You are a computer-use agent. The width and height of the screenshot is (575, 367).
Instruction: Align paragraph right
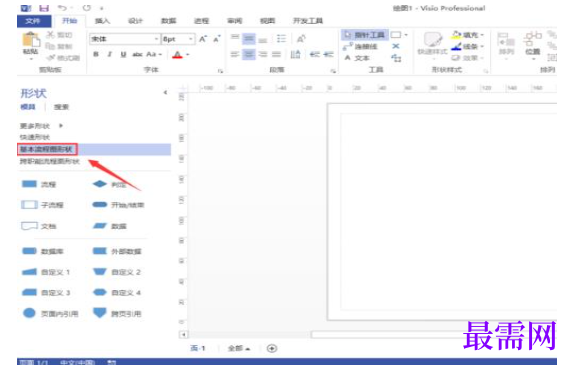[x=263, y=55]
